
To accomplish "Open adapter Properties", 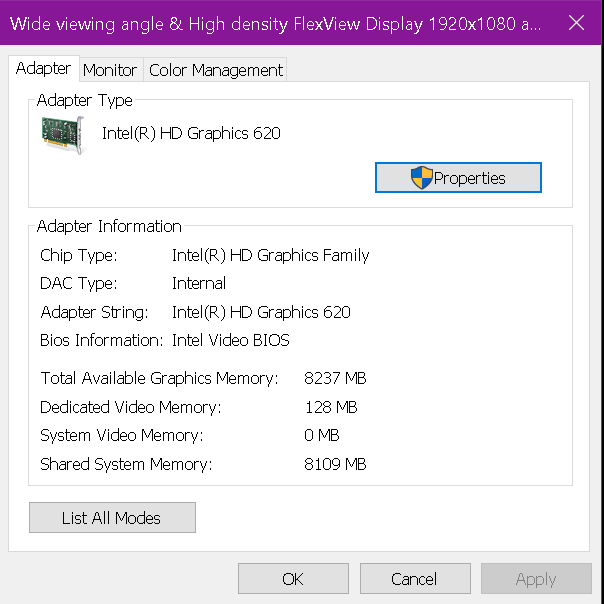I will tap(458, 178).
